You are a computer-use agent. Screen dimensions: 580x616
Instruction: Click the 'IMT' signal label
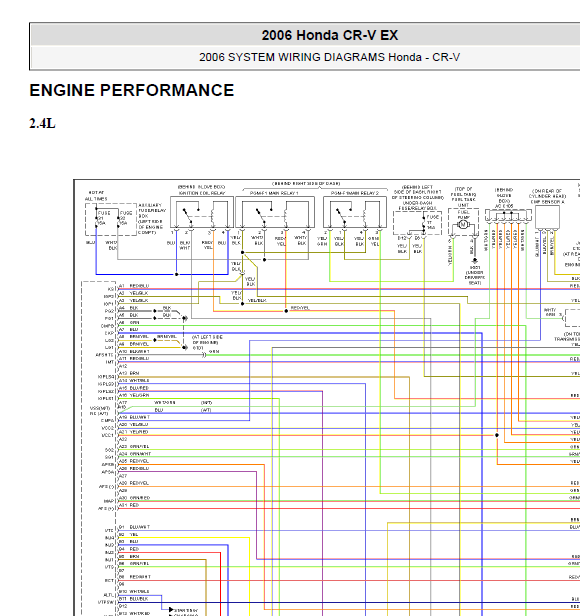pyautogui.click(x=110, y=362)
